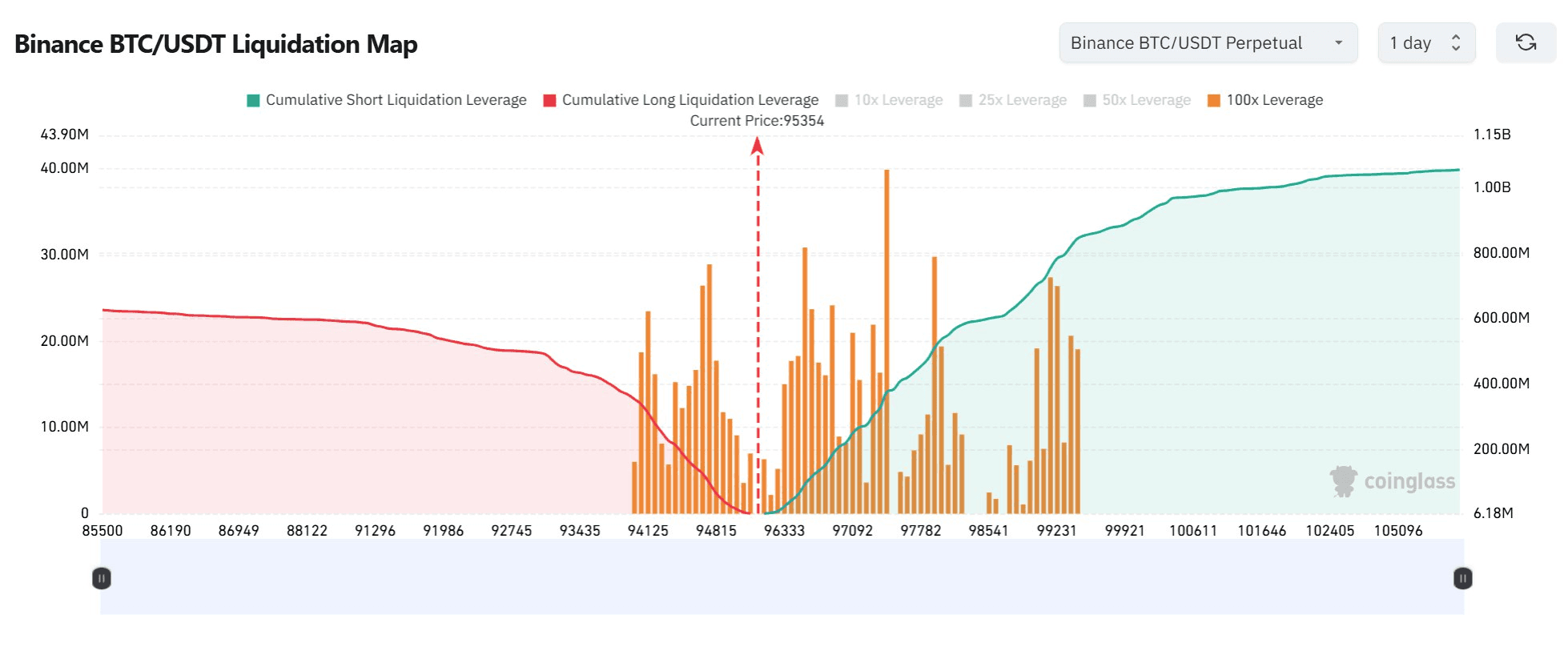Click the 40.00M left axis label
The width and height of the screenshot is (1568, 651).
click(x=65, y=168)
